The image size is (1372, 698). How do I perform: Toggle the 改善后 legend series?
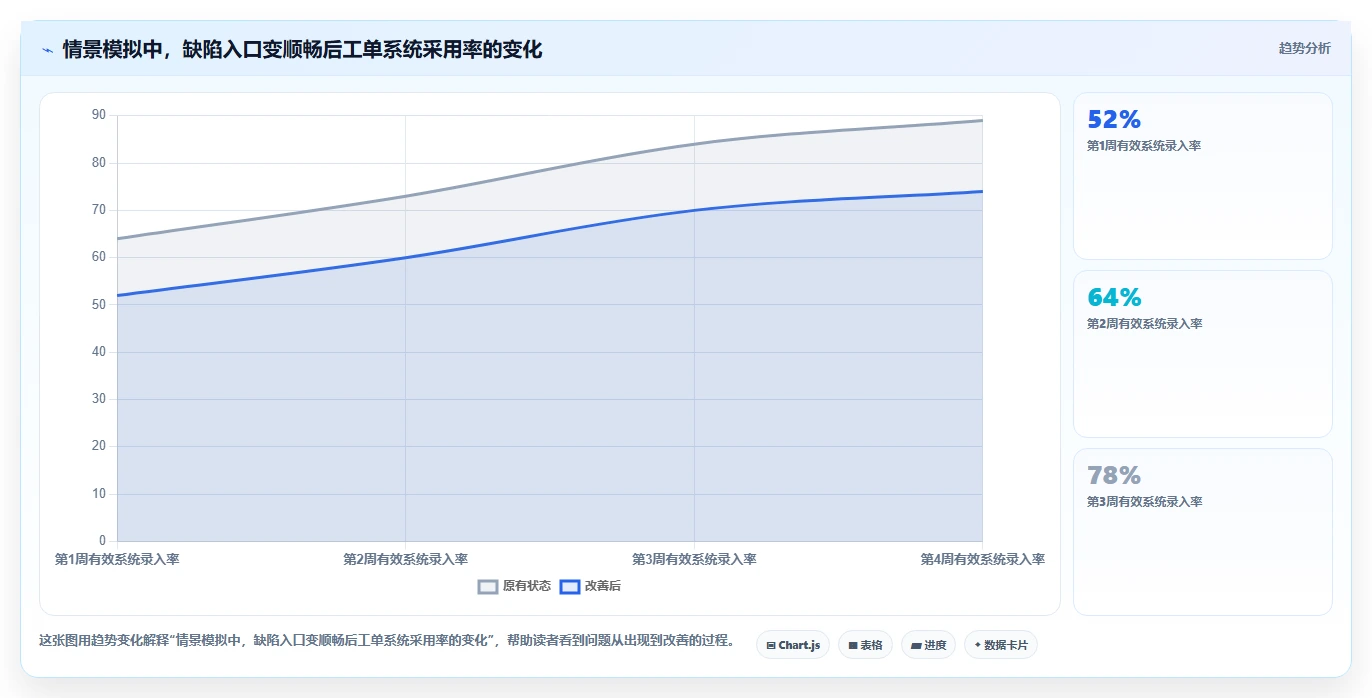pyautogui.click(x=590, y=586)
